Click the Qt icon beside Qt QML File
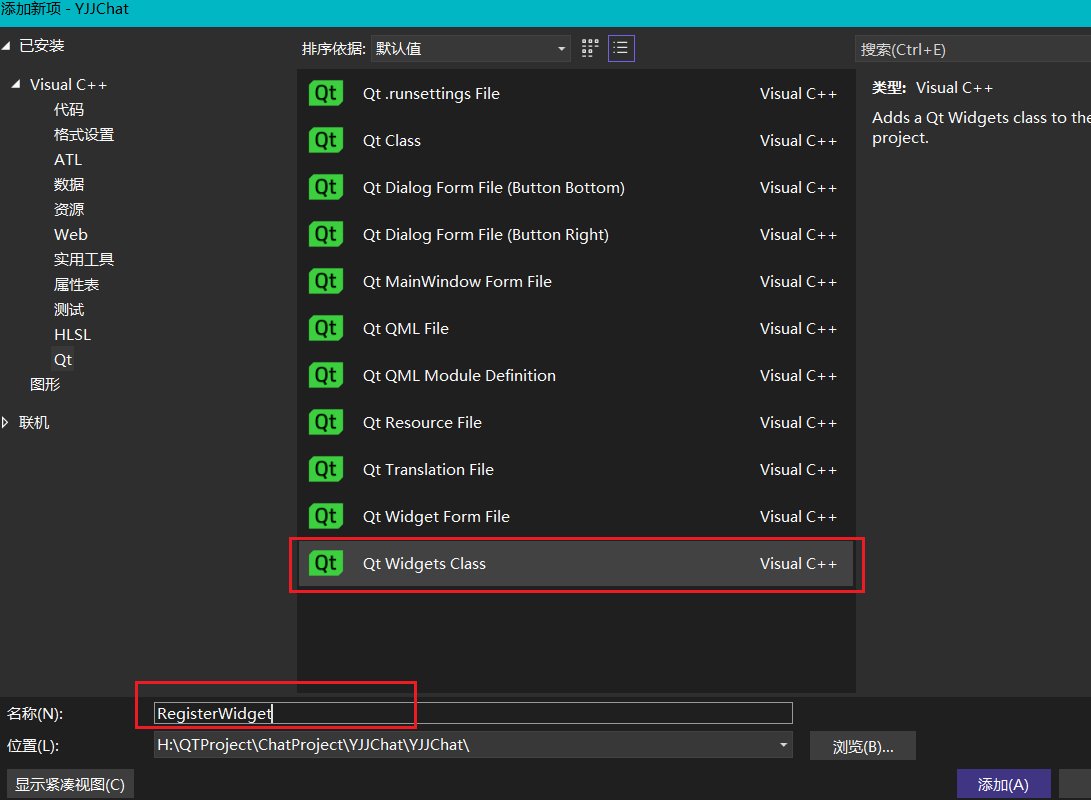 (x=326, y=328)
